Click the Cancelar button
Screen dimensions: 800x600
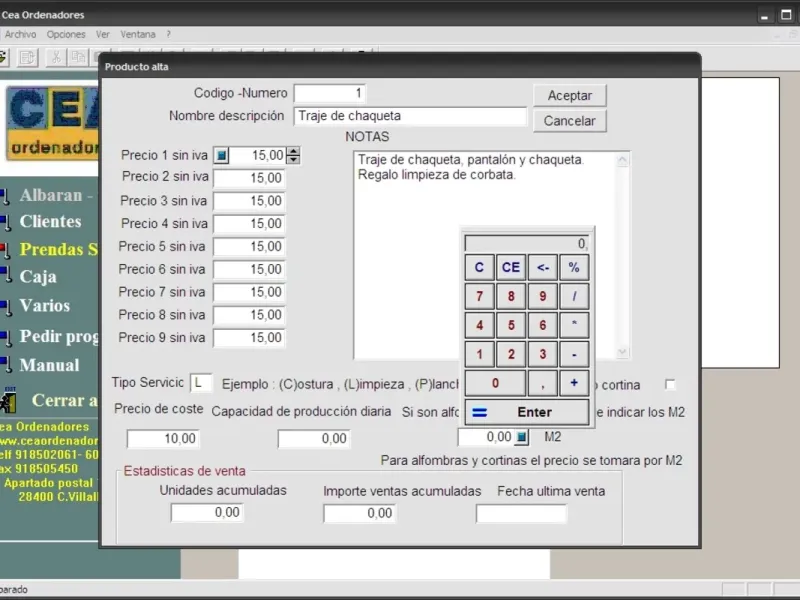click(569, 121)
